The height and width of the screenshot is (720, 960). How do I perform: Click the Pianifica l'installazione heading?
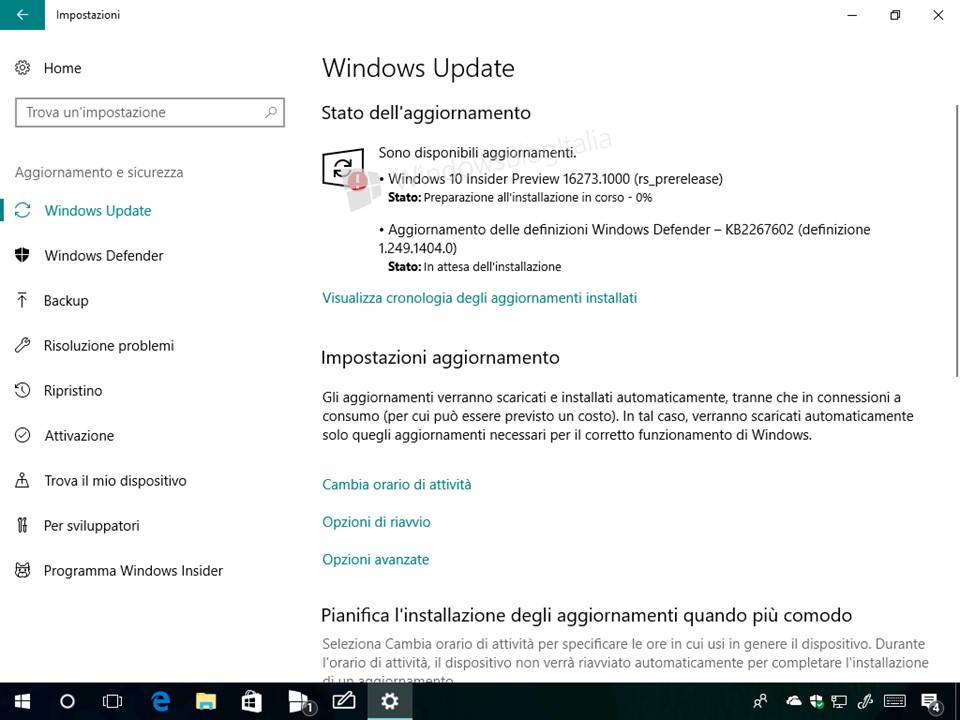click(587, 615)
